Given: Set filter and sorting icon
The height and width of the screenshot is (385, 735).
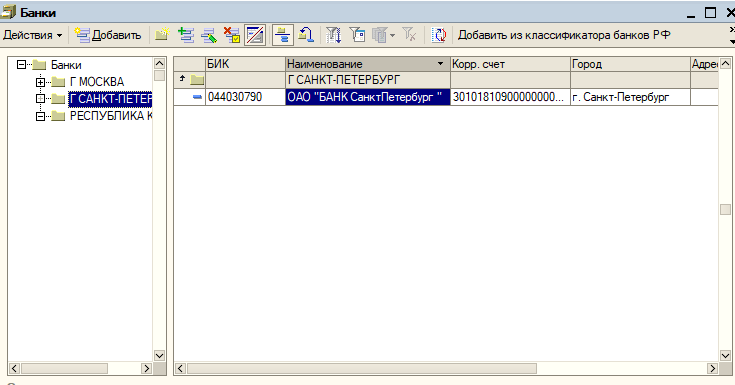Looking at the screenshot, I should (x=333, y=35).
